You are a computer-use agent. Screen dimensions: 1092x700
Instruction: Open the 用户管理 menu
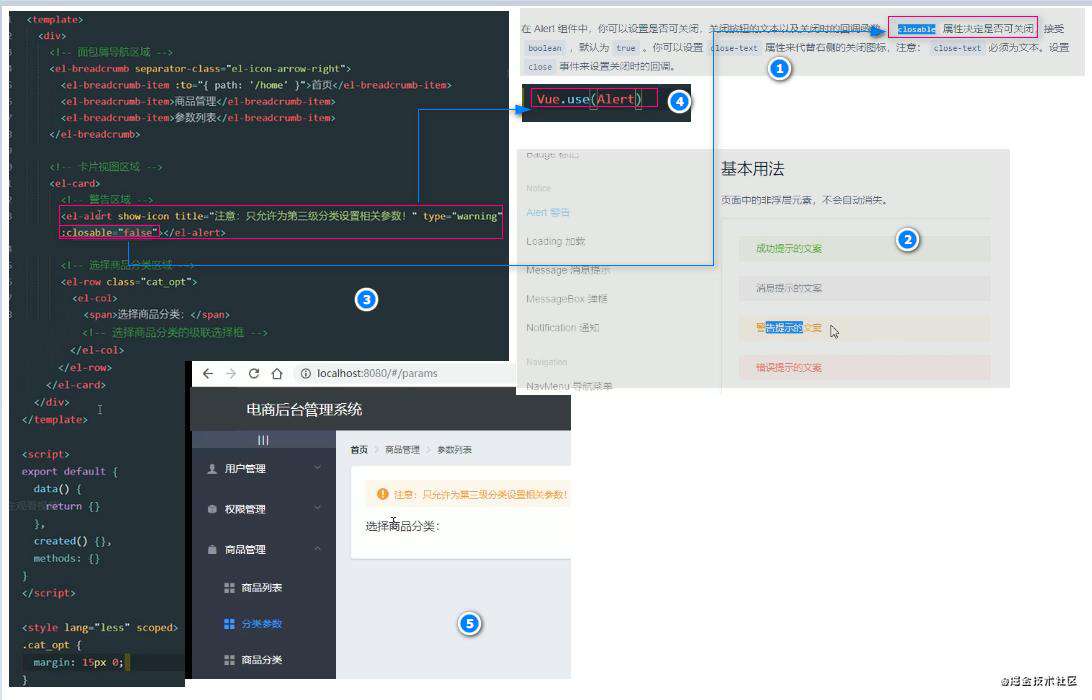[263, 469]
